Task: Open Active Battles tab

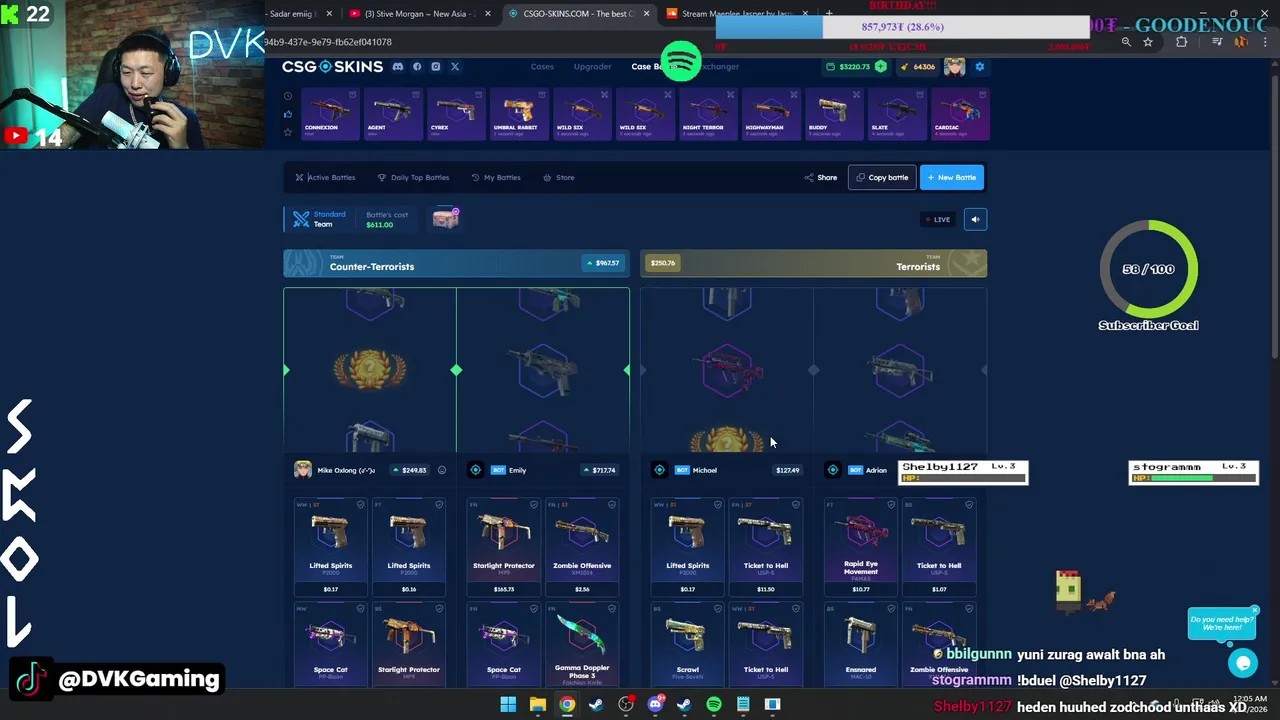Action: [x=325, y=177]
